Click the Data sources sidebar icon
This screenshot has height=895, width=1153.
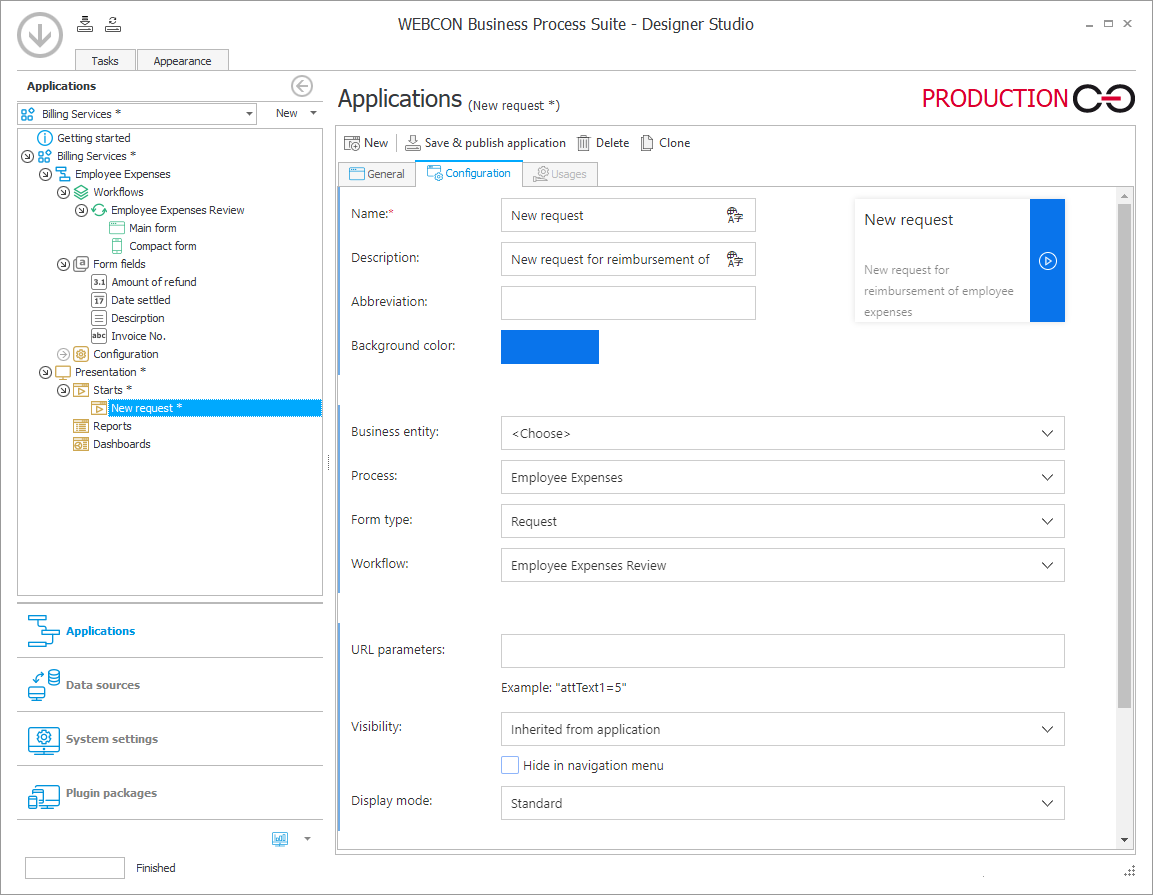(x=43, y=685)
